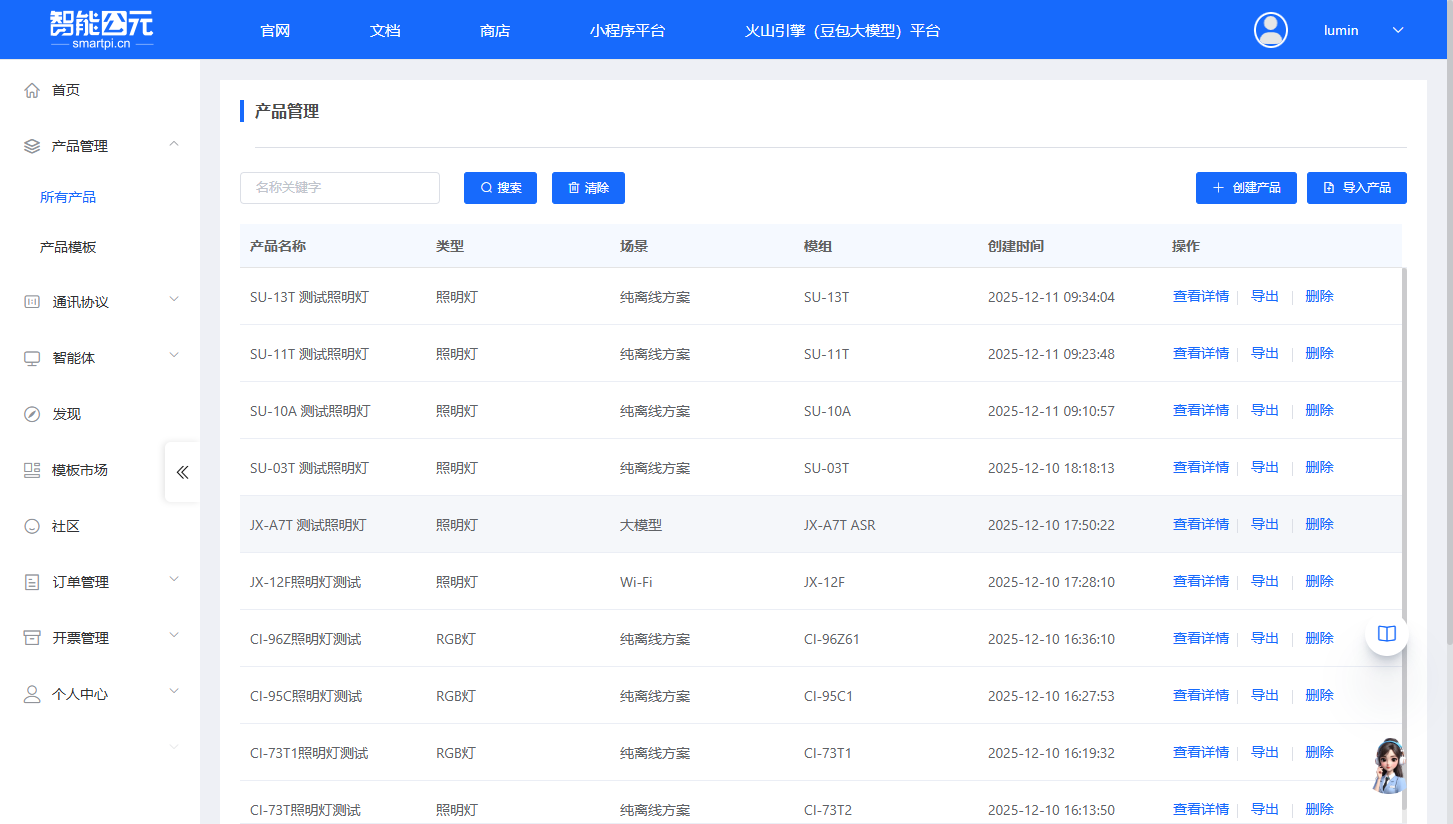Image resolution: width=1453 pixels, height=824 pixels.
Task: Click the compass icon beside 发现
Action: [32, 414]
